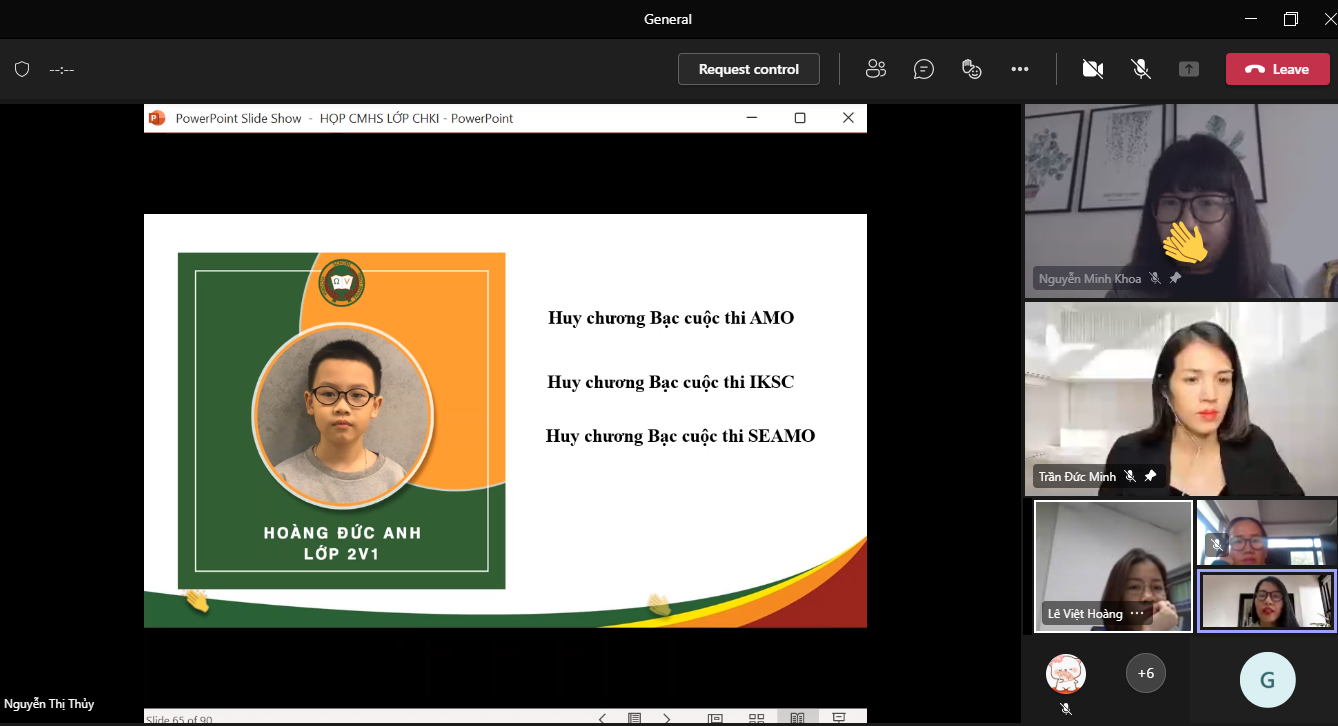The height and width of the screenshot is (726, 1338).
Task: Click the shield security icon
Action: [22, 69]
